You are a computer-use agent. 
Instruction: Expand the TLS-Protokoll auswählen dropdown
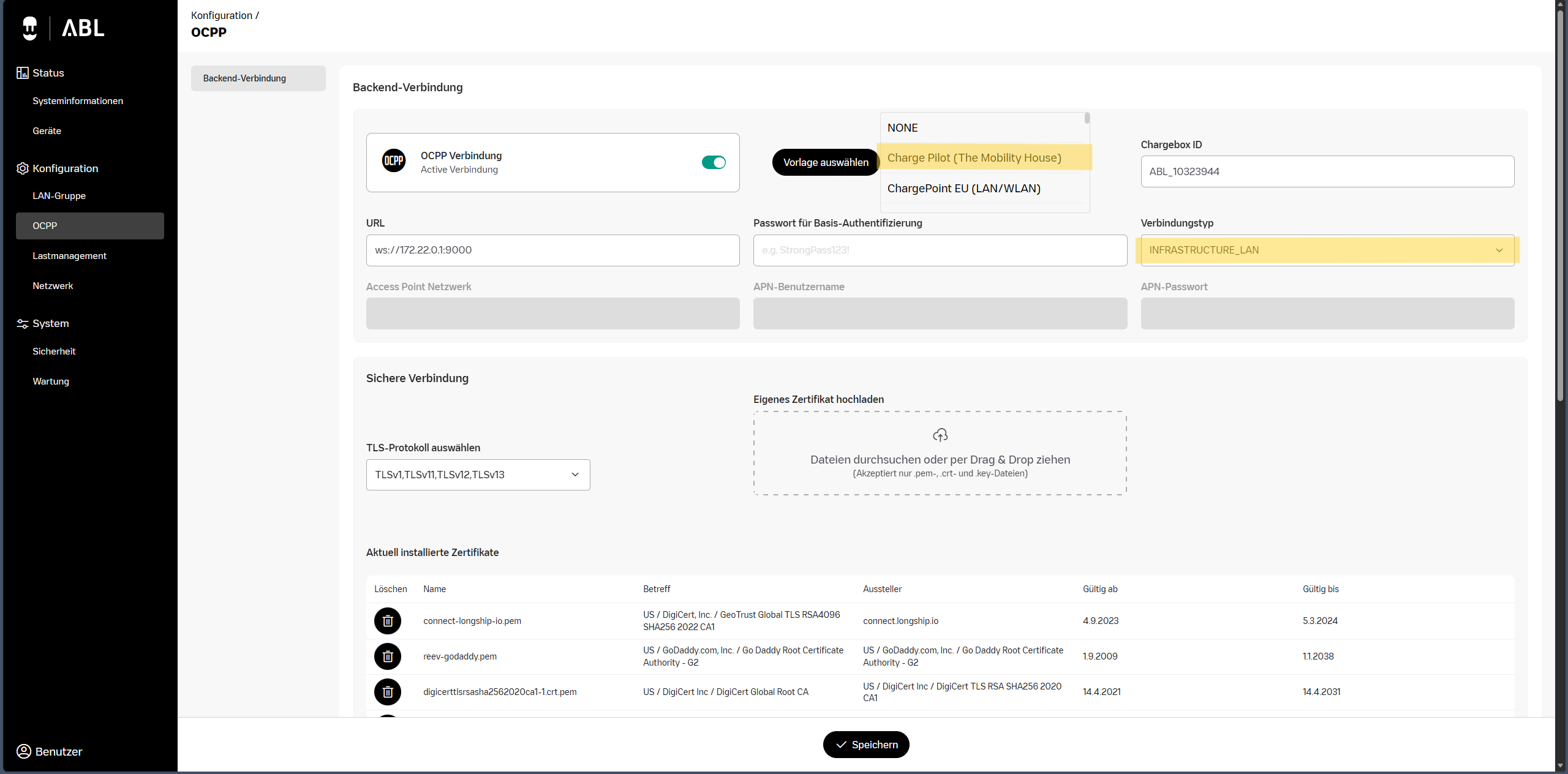[478, 475]
